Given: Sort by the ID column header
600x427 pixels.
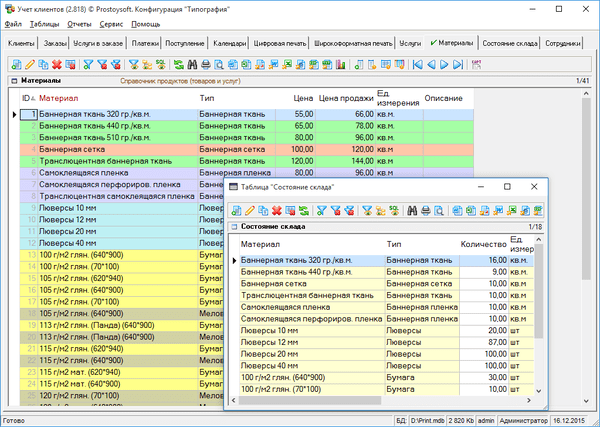Looking at the screenshot, I should [29, 98].
